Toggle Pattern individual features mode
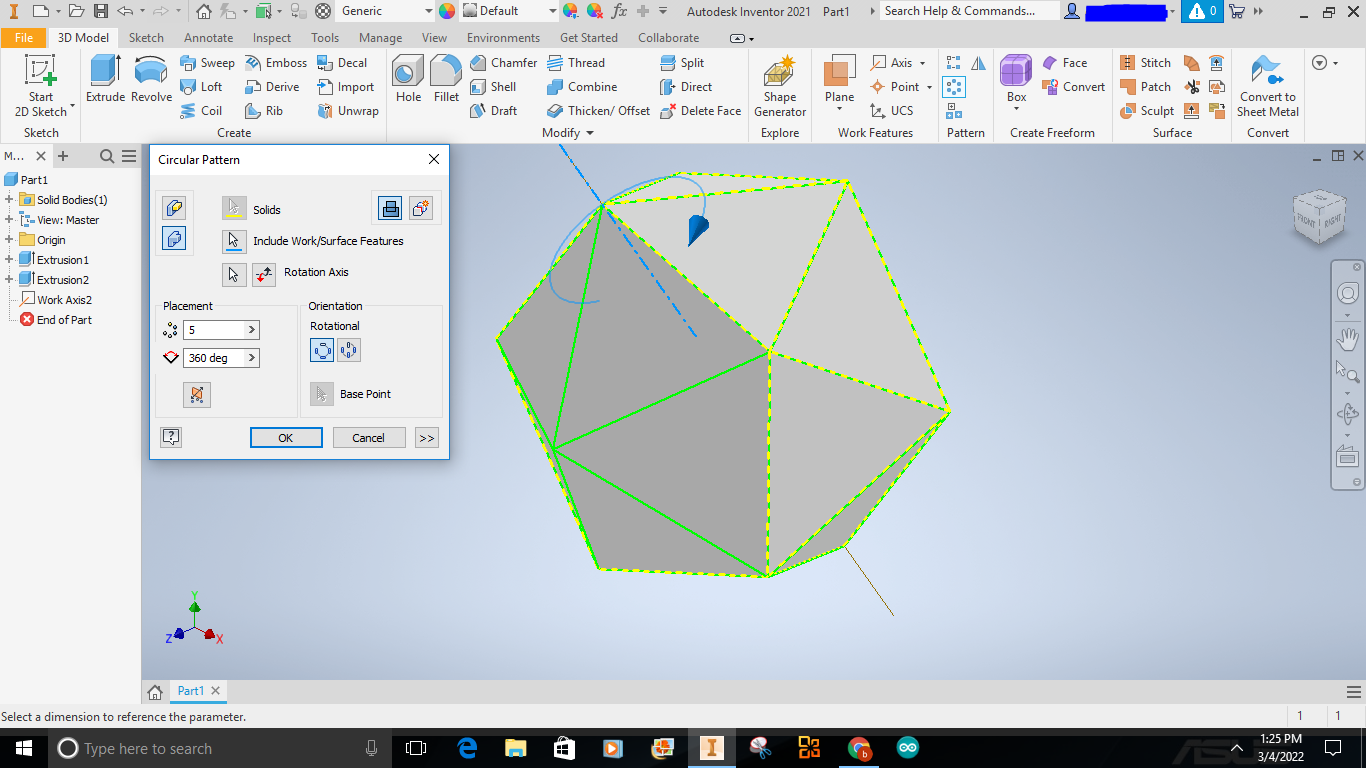Screen dimensions: 1366x768 [x=173, y=208]
